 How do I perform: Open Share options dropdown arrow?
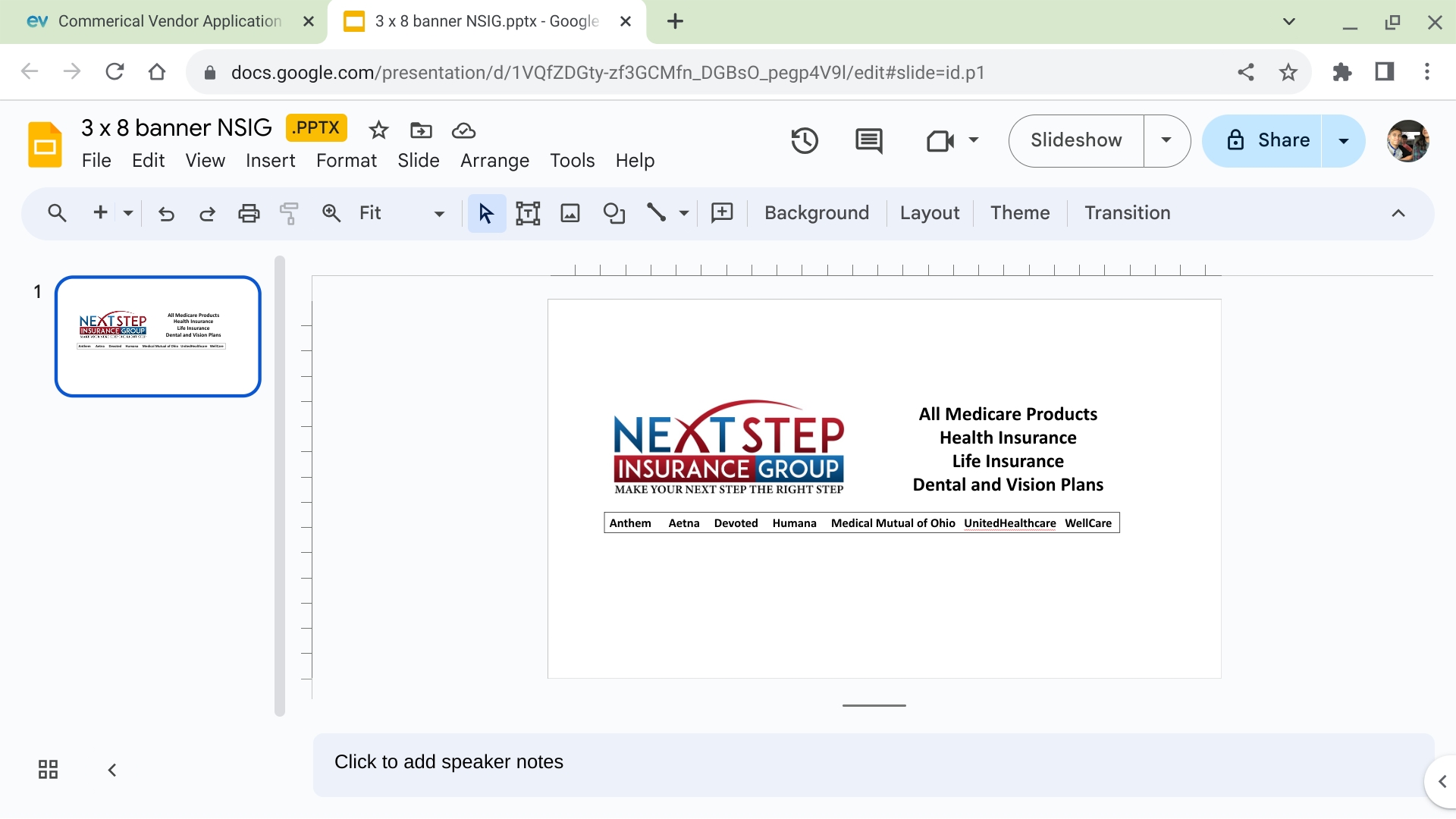1344,141
